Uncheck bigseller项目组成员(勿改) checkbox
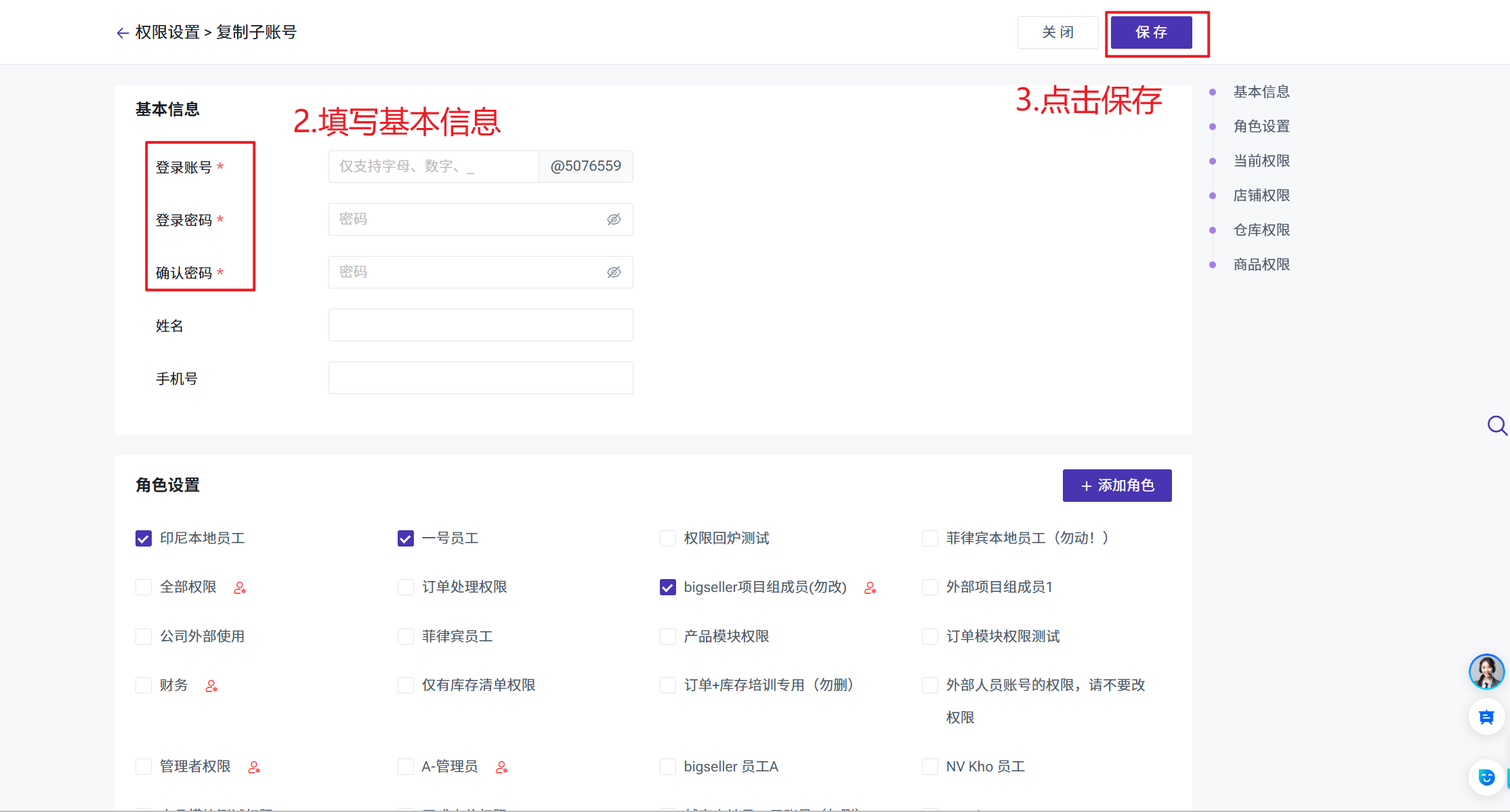Image resolution: width=1510 pixels, height=812 pixels. click(668, 587)
